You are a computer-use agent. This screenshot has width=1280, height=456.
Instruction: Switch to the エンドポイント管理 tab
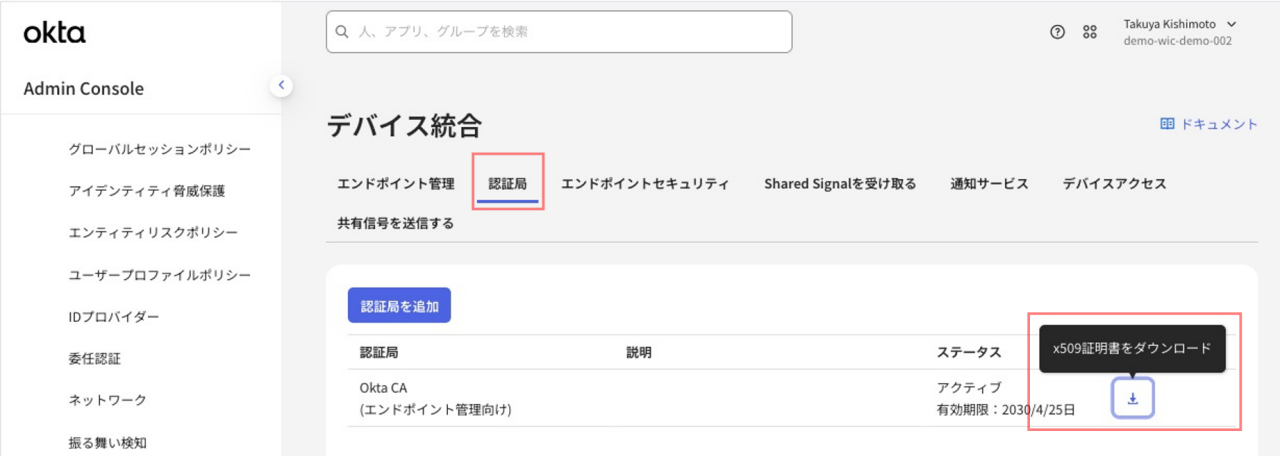point(396,184)
